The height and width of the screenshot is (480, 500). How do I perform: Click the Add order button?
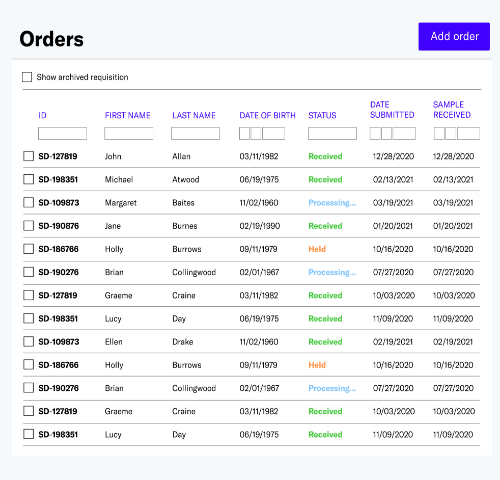coord(454,37)
